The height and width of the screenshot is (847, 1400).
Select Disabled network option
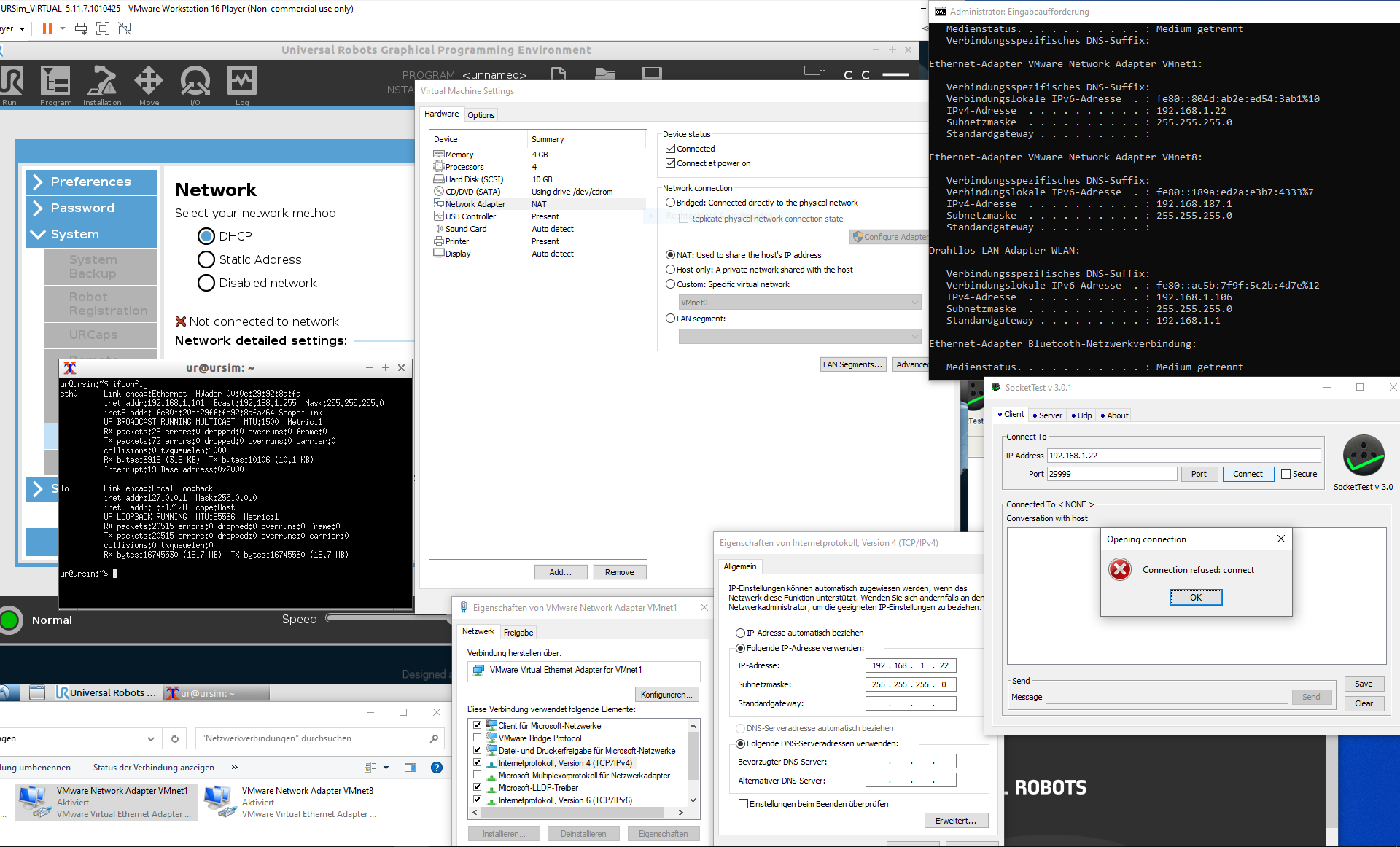coord(206,283)
